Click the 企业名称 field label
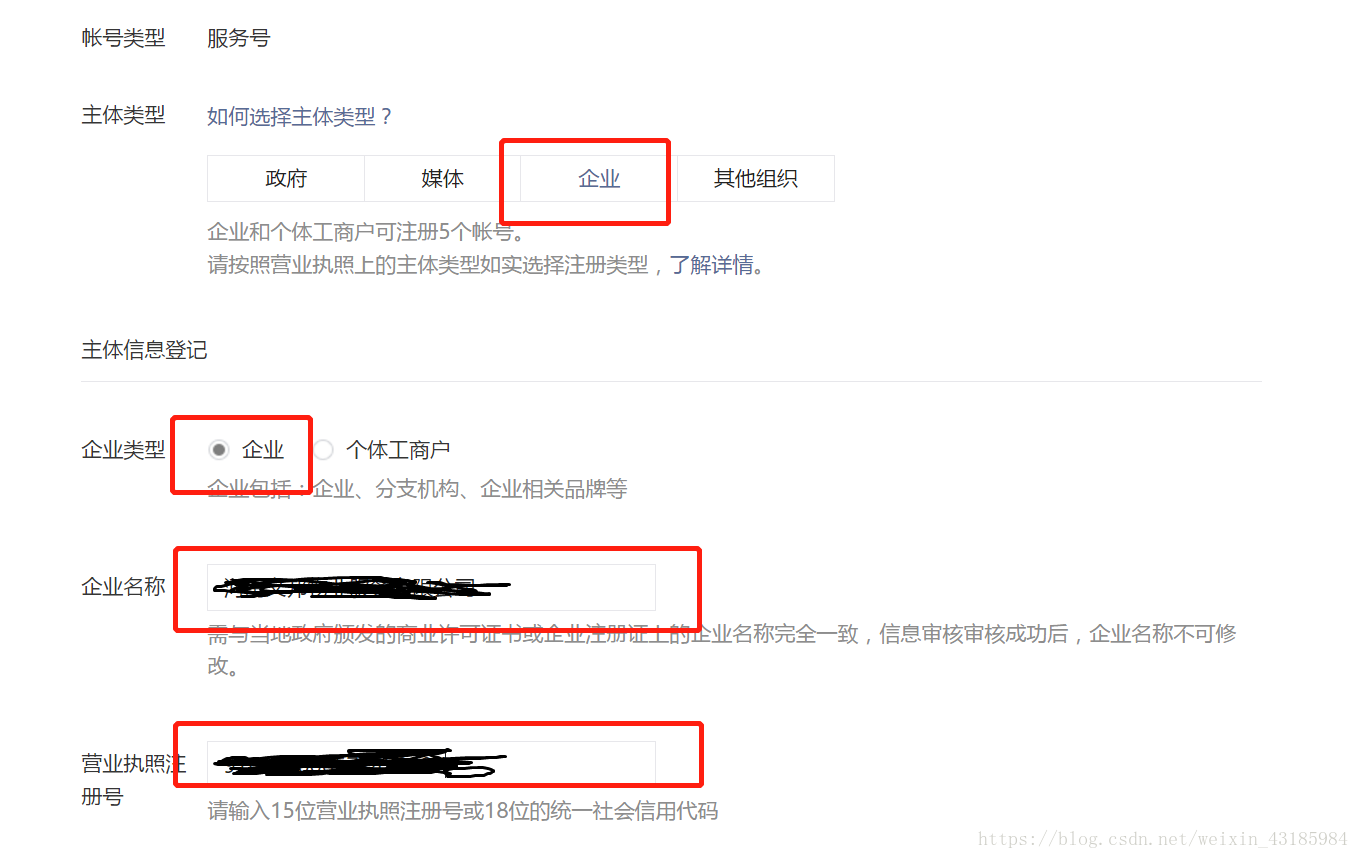1360x859 pixels. pos(123,587)
